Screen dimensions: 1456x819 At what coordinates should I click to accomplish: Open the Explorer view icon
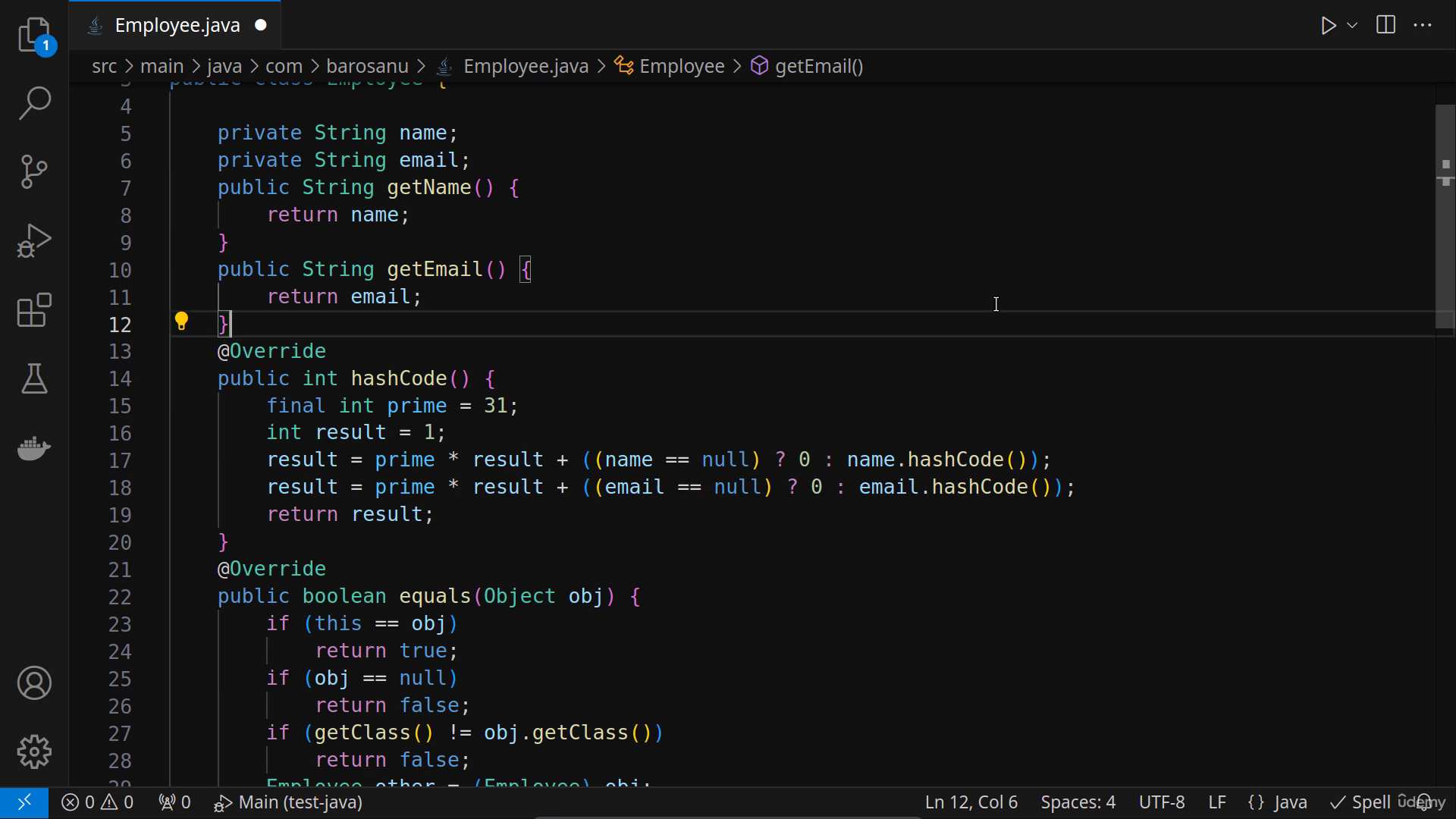(x=34, y=34)
